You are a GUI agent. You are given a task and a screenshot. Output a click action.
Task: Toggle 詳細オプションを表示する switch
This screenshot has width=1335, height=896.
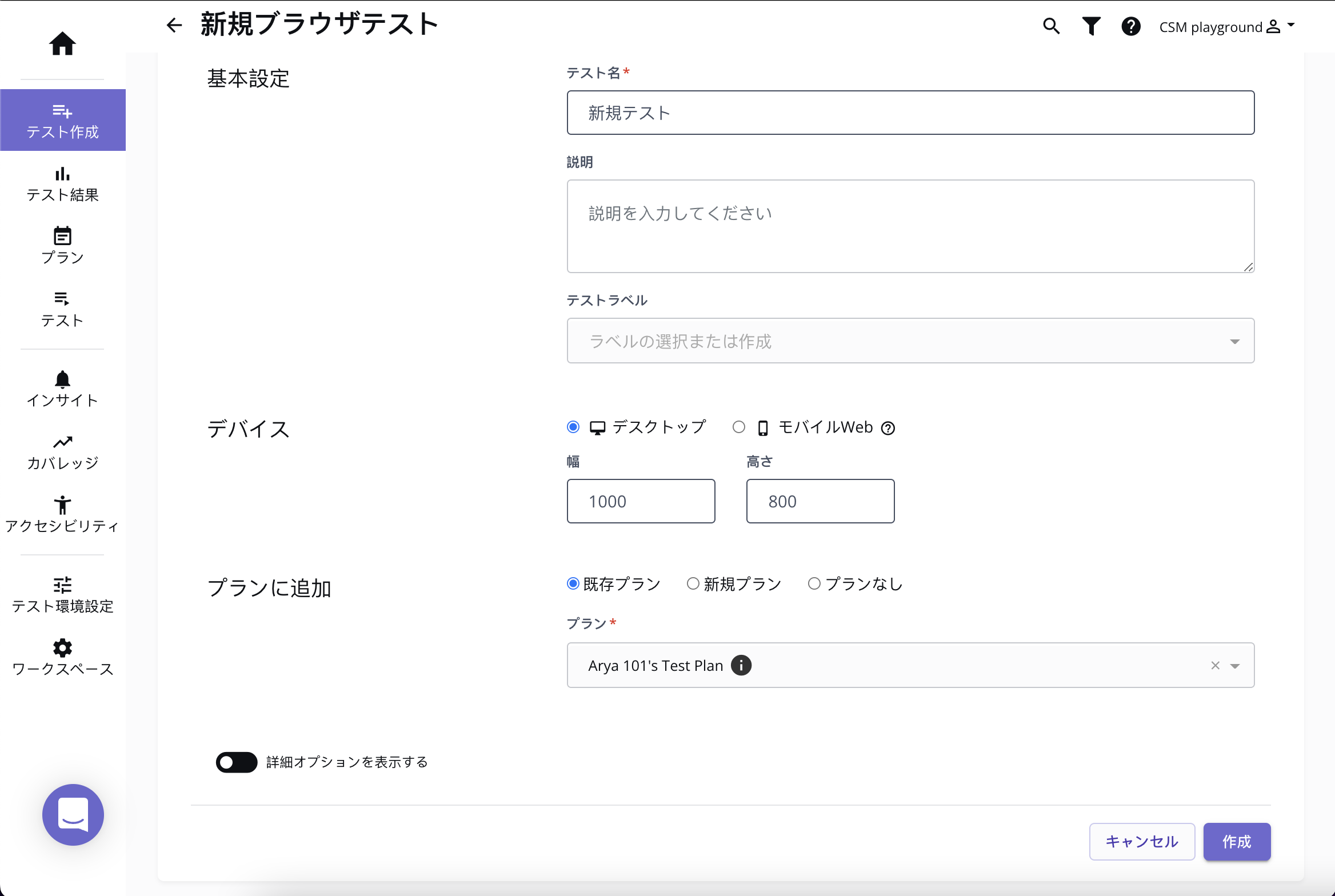[236, 762]
